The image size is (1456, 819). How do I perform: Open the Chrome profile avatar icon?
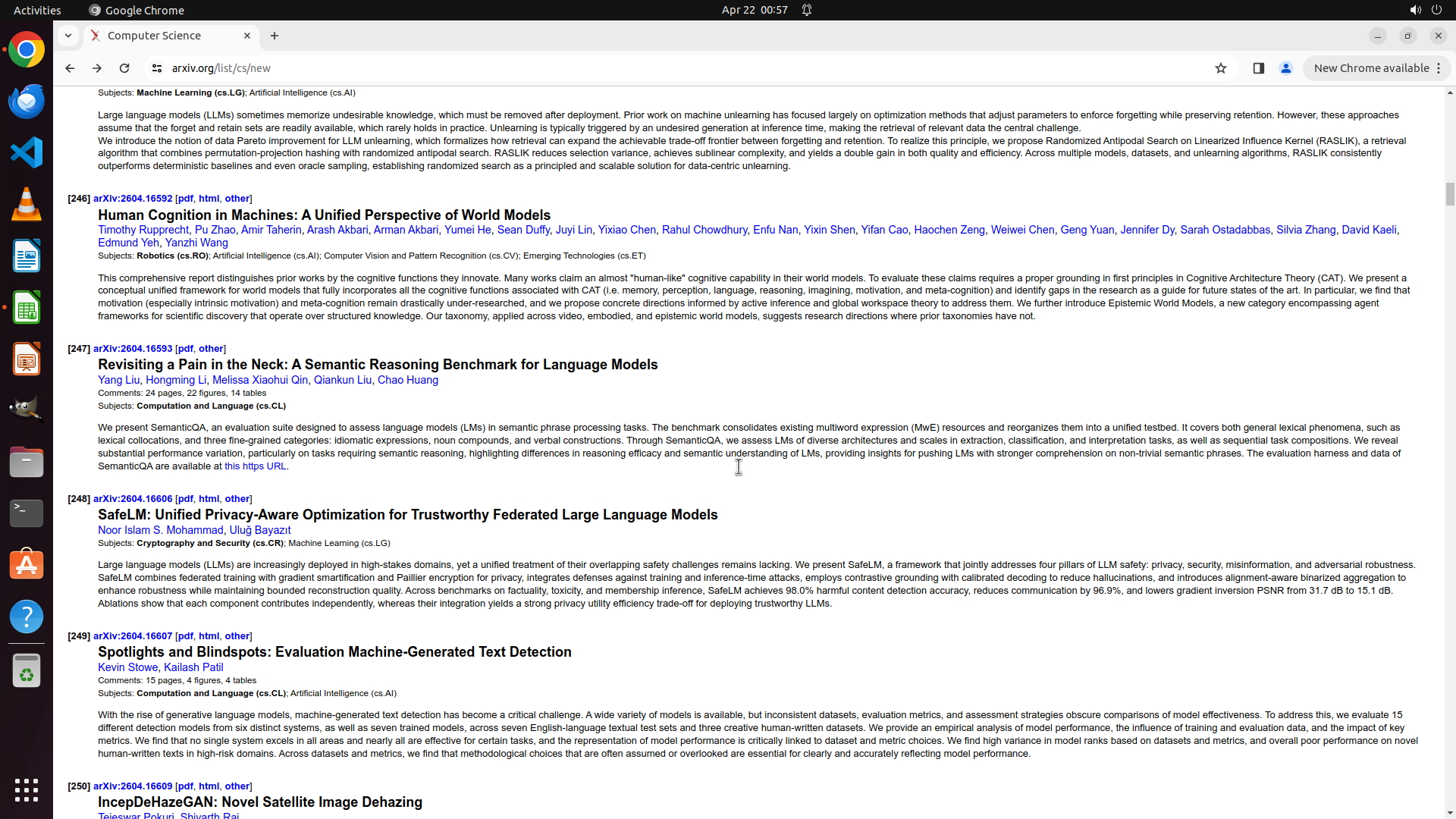pyautogui.click(x=1286, y=68)
